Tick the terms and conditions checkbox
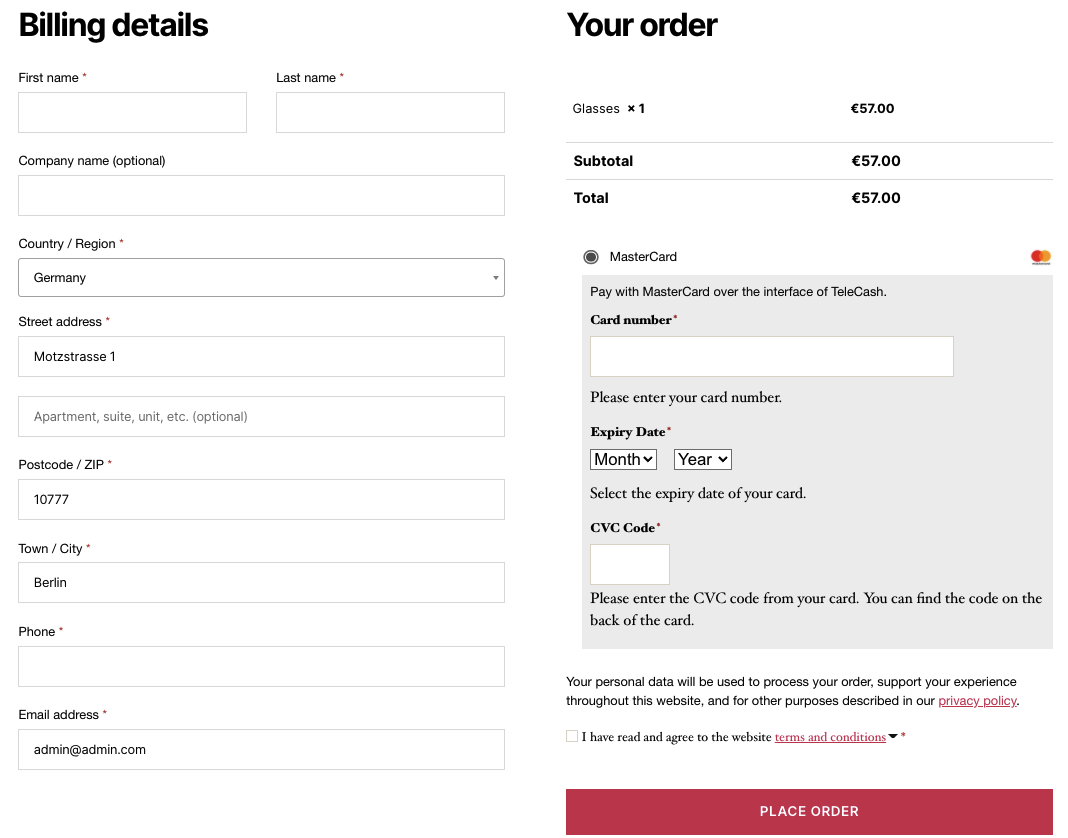 [572, 736]
